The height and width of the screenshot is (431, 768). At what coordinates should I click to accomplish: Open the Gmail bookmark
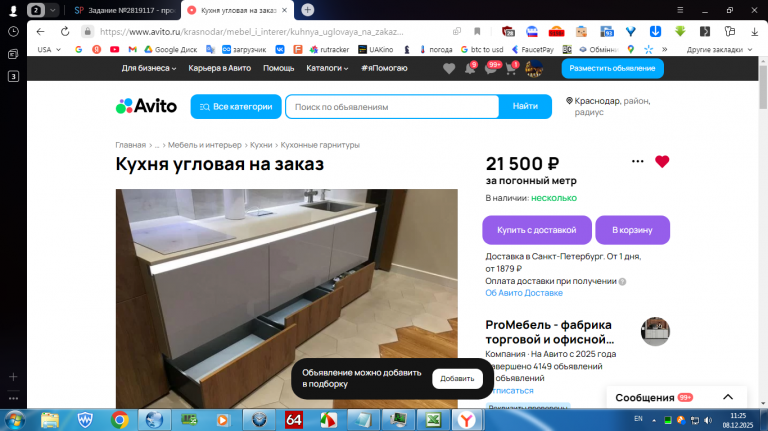point(132,49)
